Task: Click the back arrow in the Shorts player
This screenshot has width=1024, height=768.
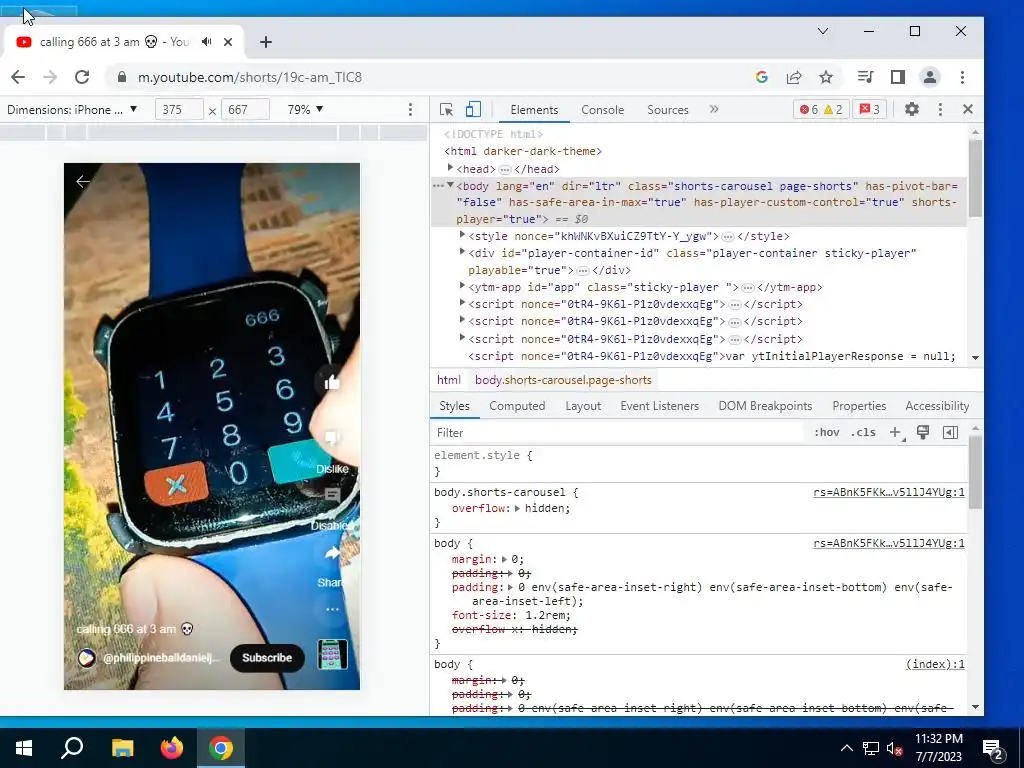Action: pos(83,182)
